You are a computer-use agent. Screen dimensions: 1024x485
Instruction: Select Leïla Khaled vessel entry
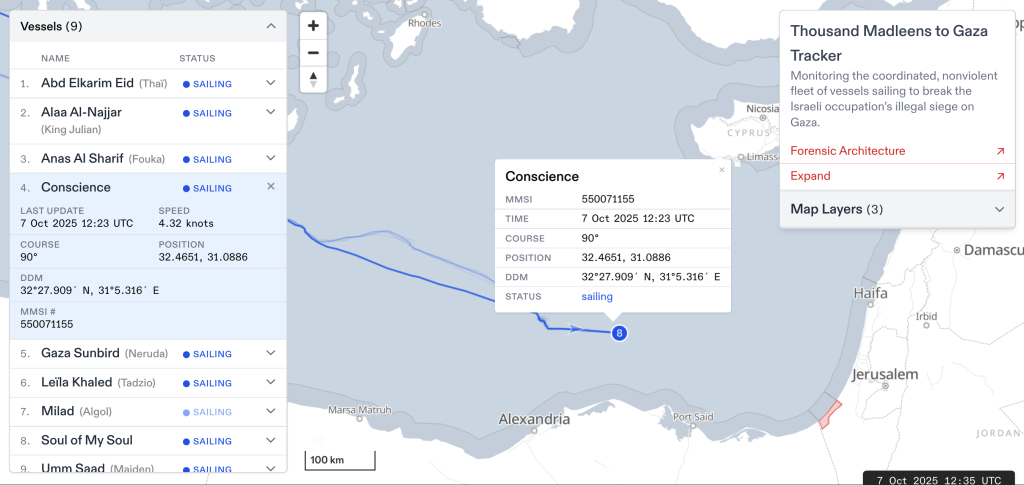click(76, 382)
